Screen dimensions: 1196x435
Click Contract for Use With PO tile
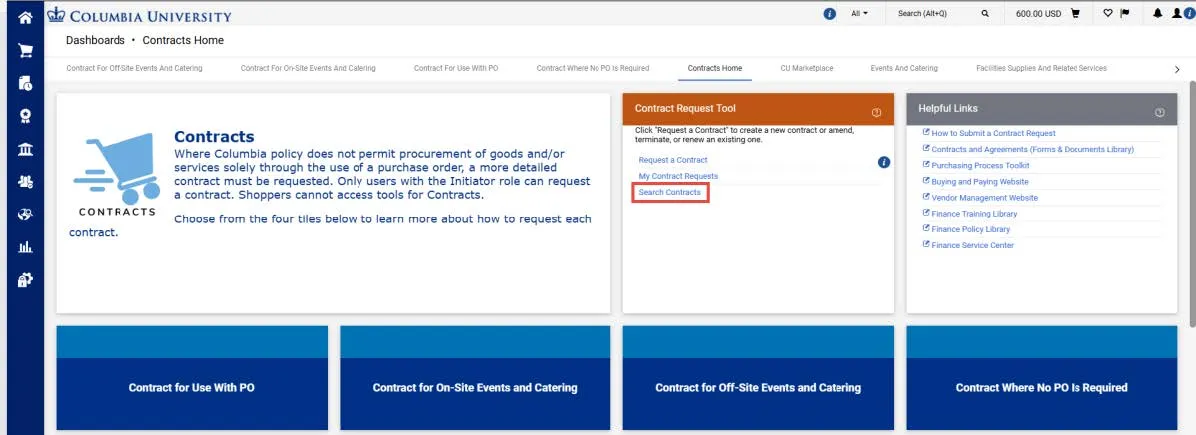click(x=192, y=379)
